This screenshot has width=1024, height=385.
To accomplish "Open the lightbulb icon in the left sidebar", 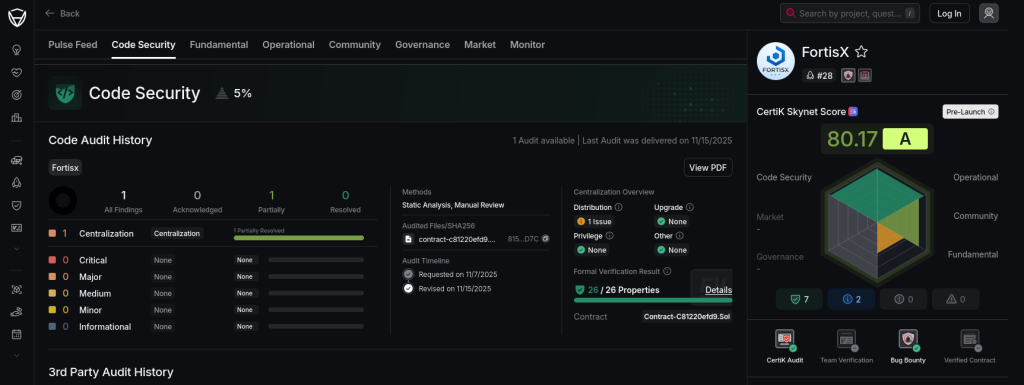I will coord(17,50).
